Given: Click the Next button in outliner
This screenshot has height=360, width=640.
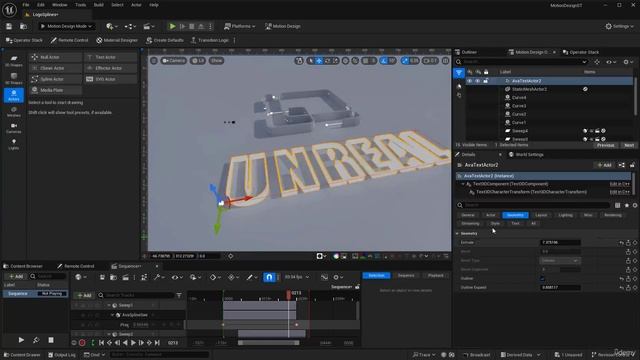Looking at the screenshot, I should pos(629,145).
